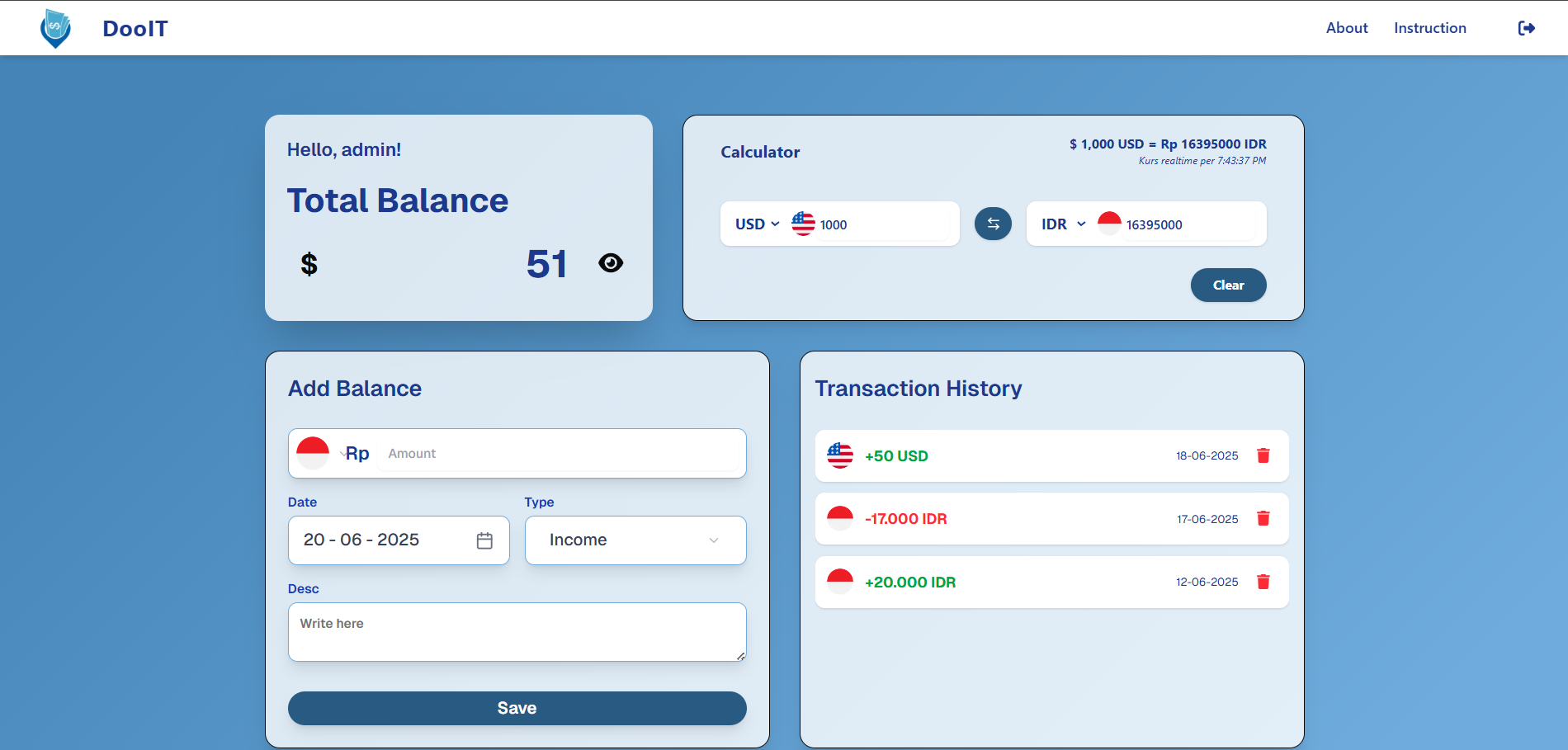Click the DooIT logo icon
Viewport: 1568px width, 750px height.
(55, 28)
